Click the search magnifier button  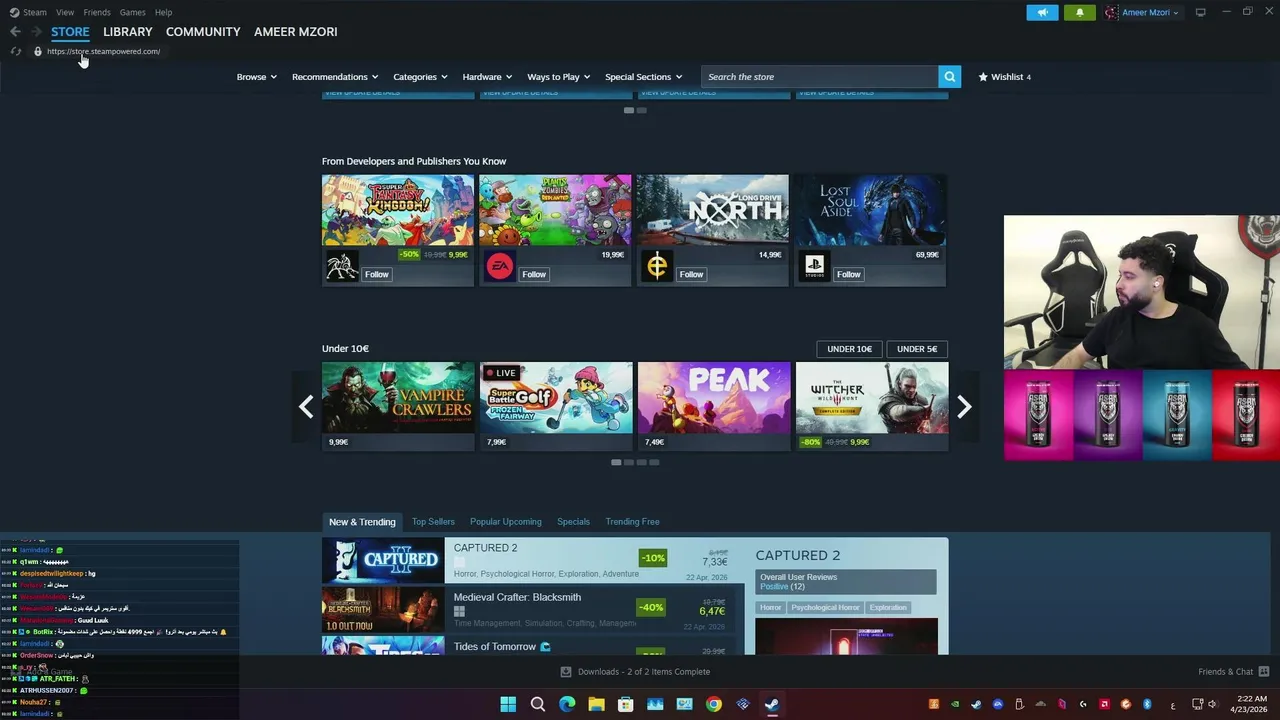click(x=950, y=77)
